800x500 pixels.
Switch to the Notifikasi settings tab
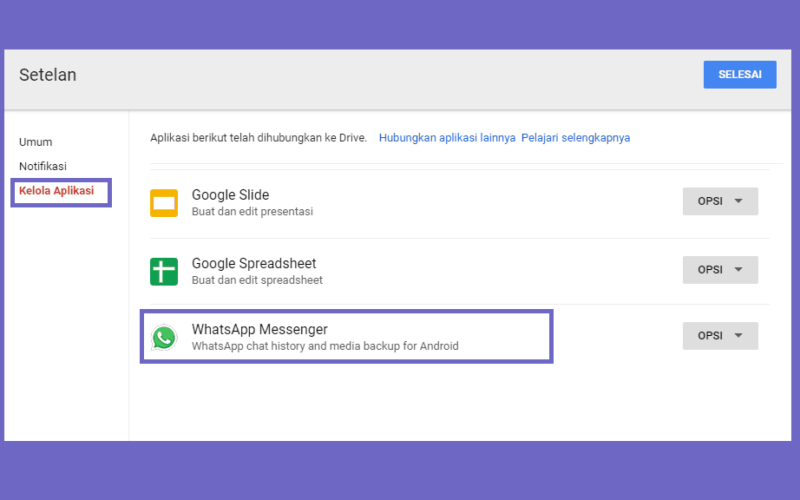click(43, 166)
